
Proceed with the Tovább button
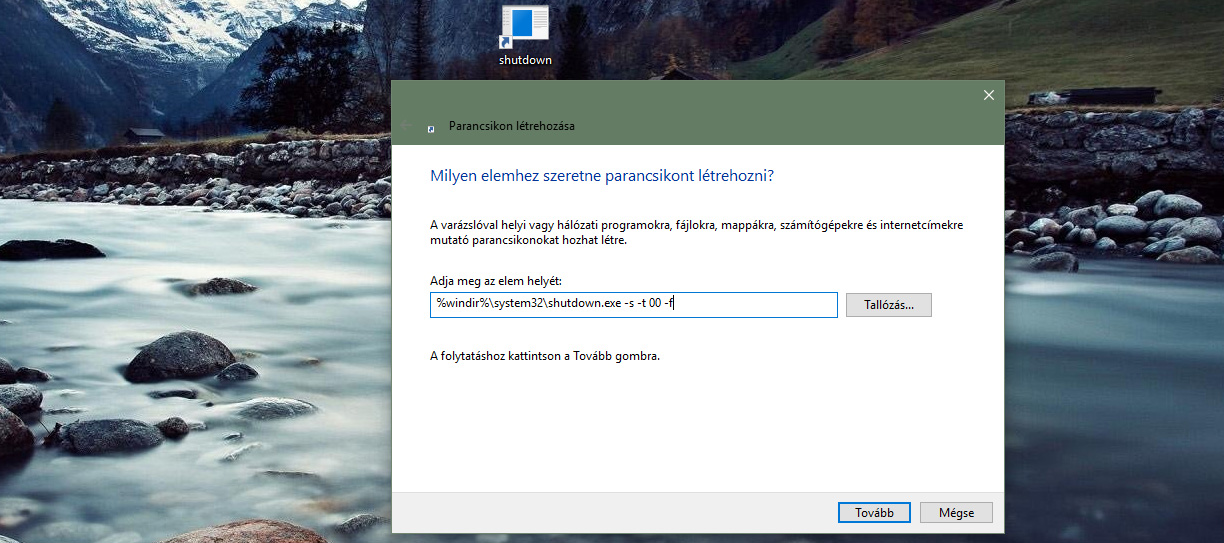pyautogui.click(x=873, y=512)
